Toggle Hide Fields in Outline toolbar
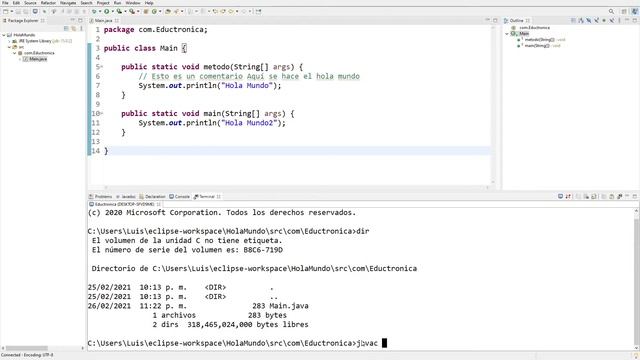 589,20
